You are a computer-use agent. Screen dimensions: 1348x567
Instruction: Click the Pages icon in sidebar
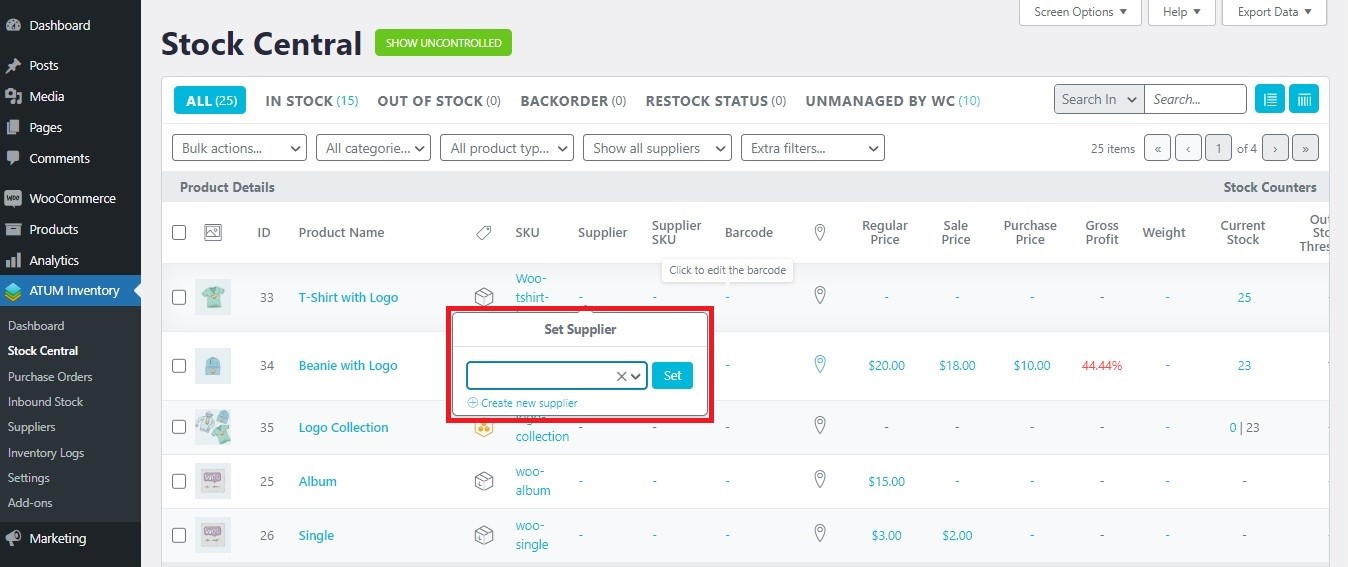[x=13, y=127]
